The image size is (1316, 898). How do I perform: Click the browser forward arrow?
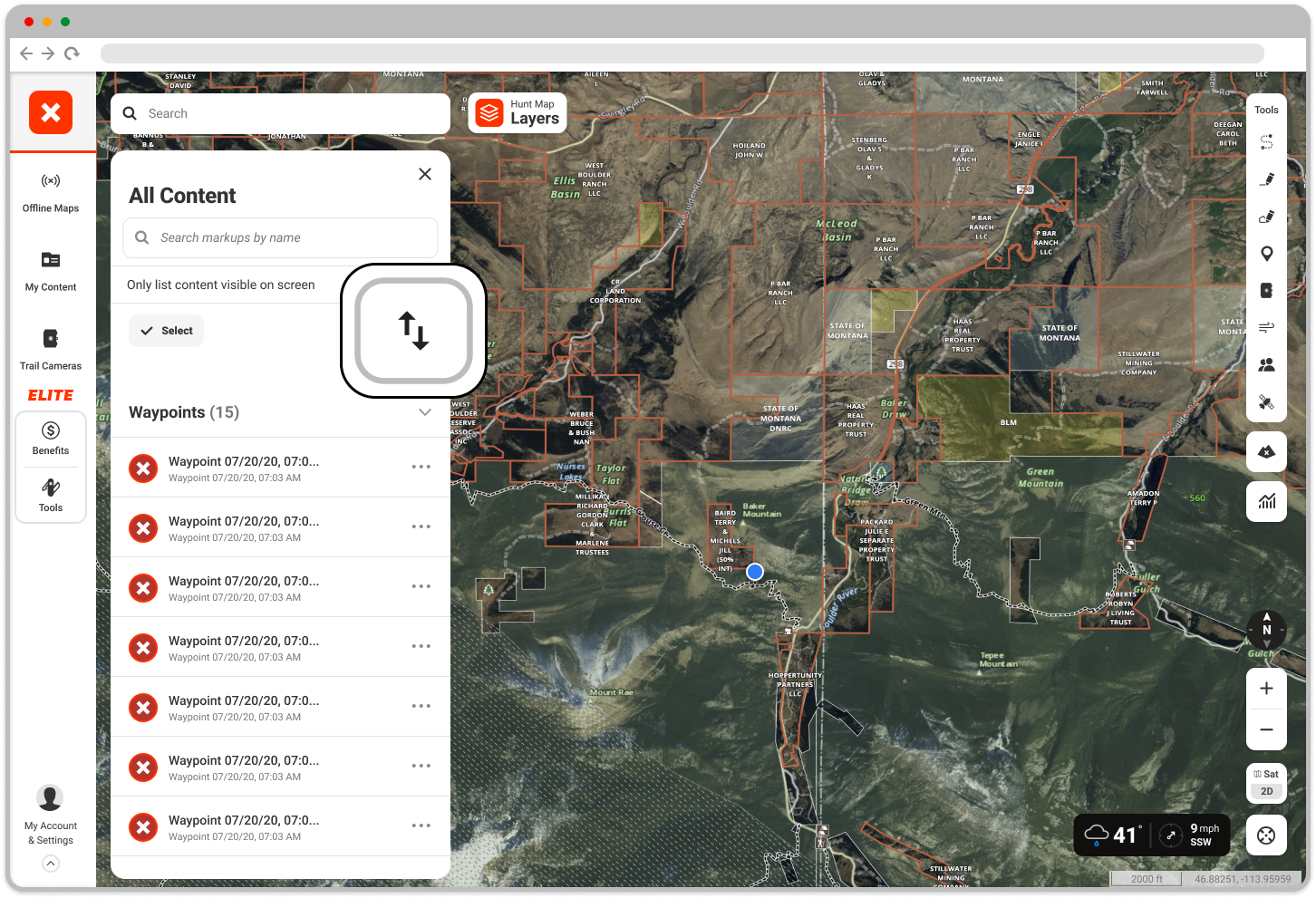(48, 53)
